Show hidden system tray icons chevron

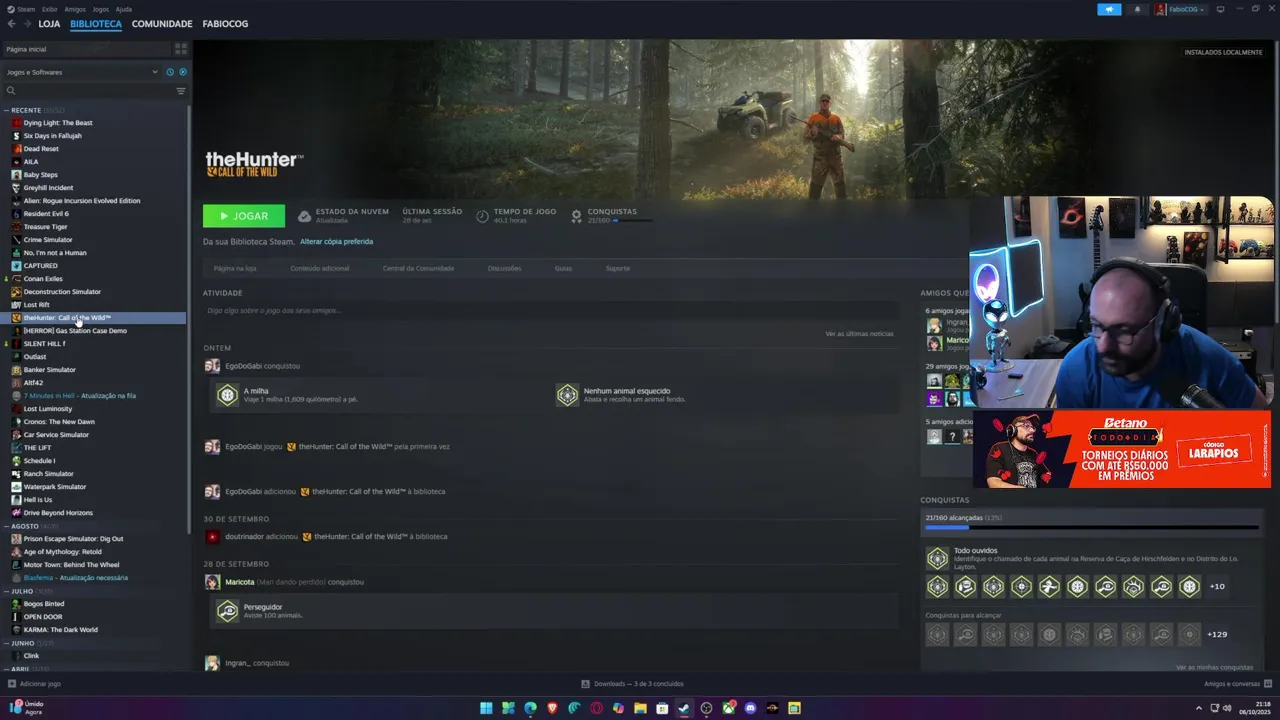tap(1199, 708)
